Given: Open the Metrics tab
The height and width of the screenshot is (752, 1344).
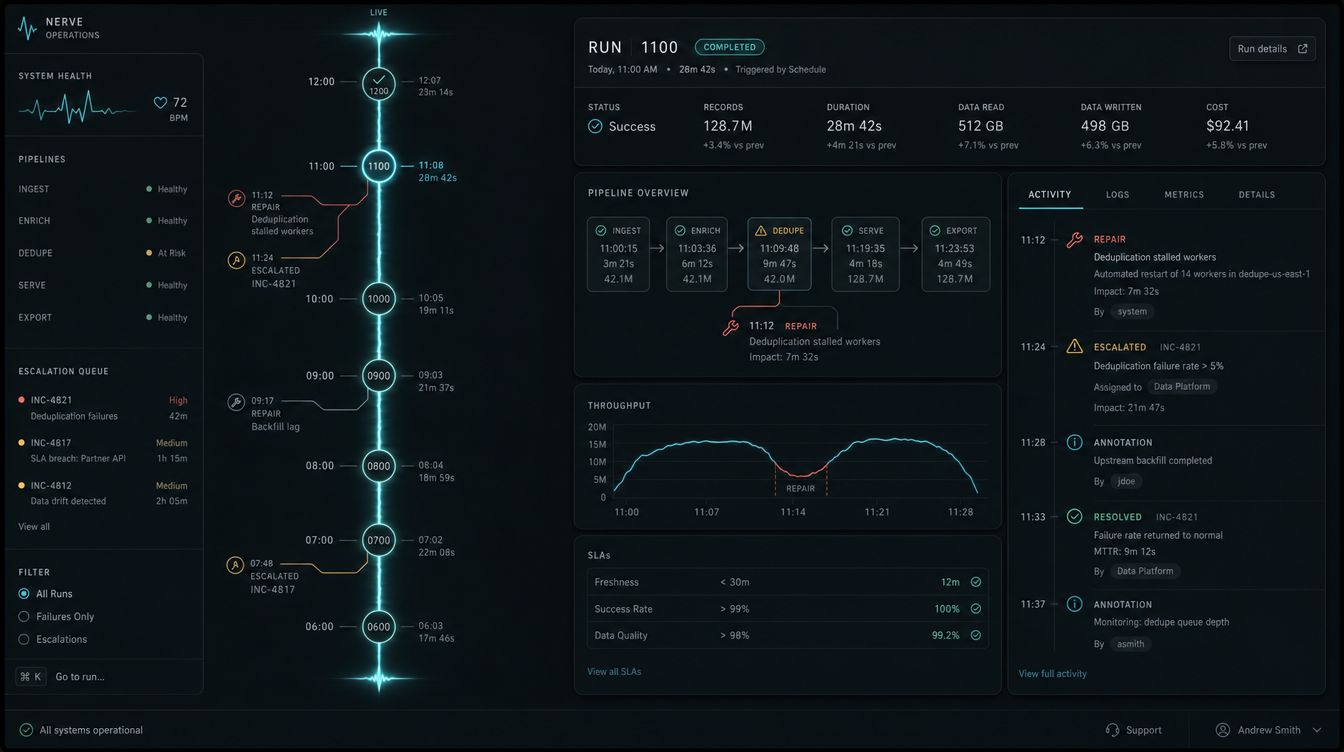Looking at the screenshot, I should (x=1184, y=195).
